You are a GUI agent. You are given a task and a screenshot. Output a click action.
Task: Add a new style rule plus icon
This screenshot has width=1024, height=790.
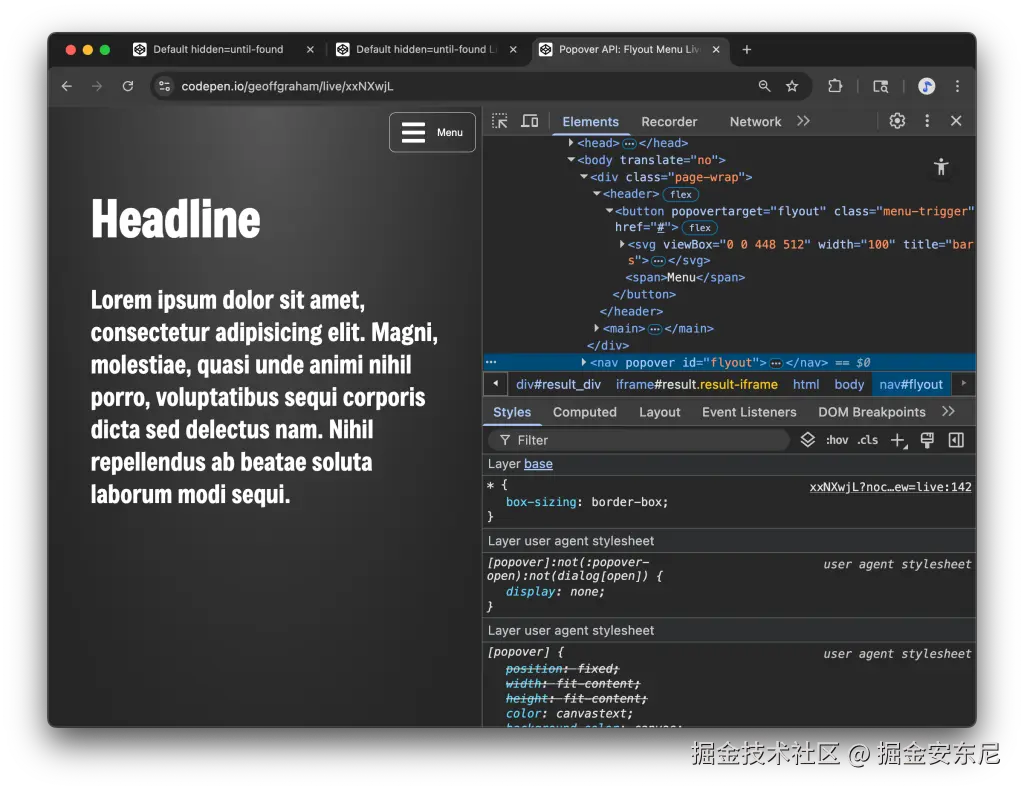(899, 441)
